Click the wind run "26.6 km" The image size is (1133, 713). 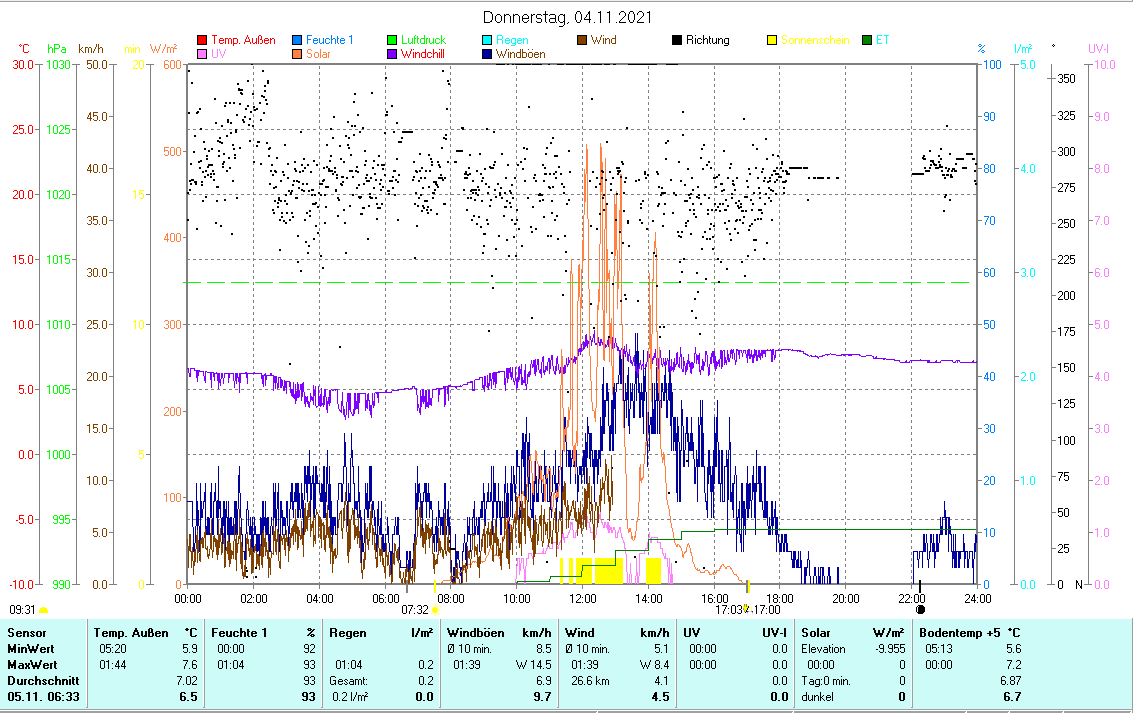[x=590, y=680]
